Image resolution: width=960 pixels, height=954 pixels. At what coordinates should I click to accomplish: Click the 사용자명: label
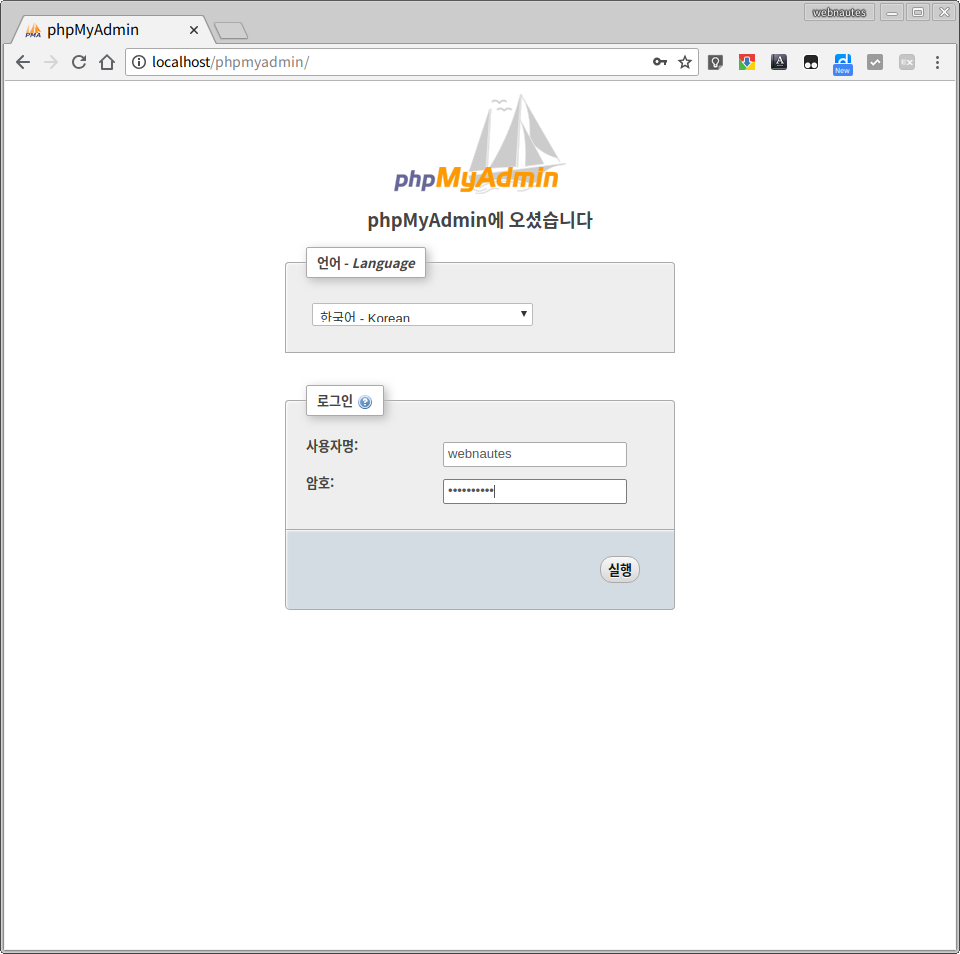332,446
